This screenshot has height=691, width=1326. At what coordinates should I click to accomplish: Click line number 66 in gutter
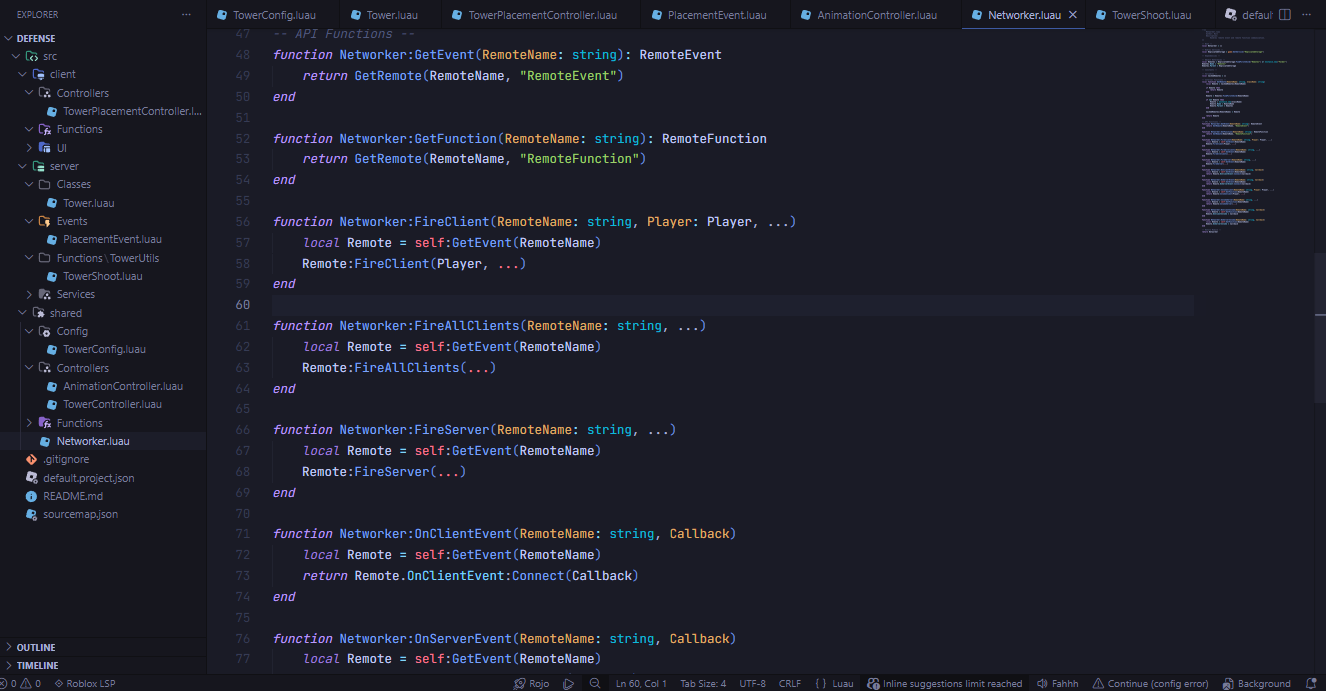242,430
